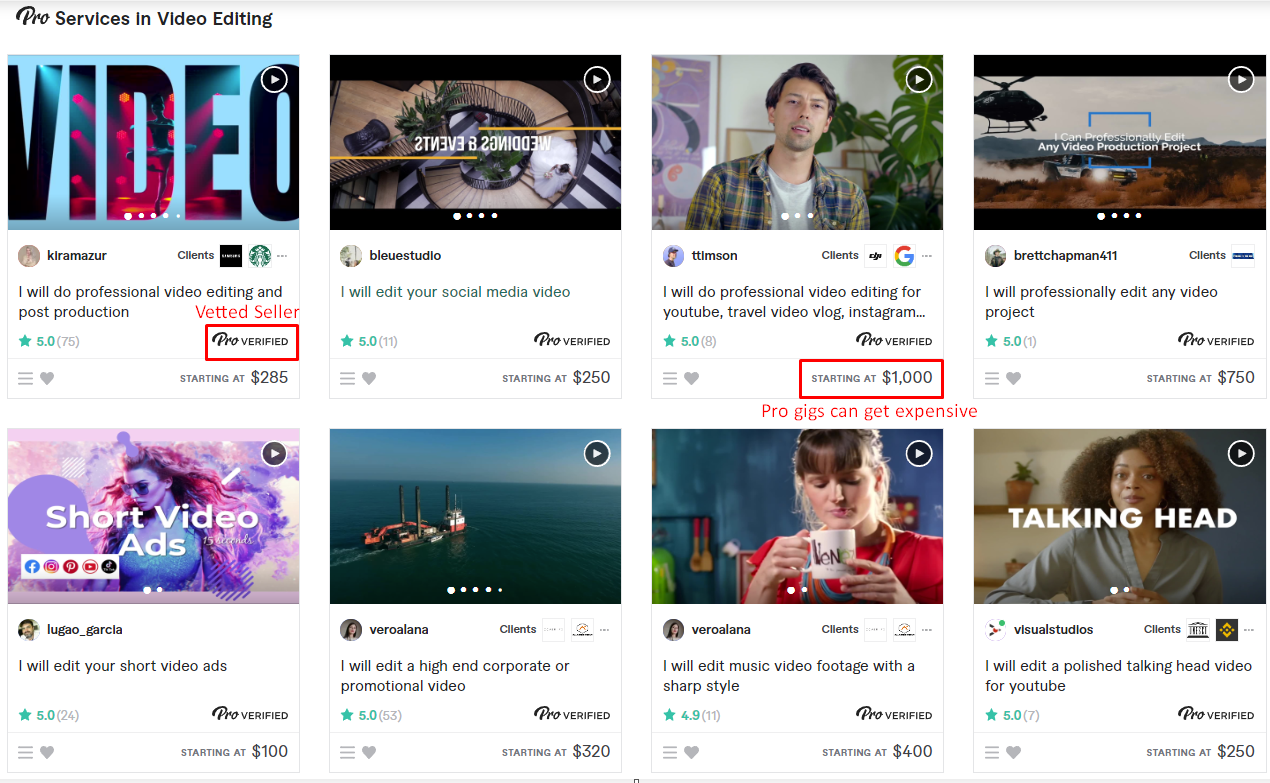Play the visualstudios talking head preview
1270x783 pixels.
[1241, 454]
